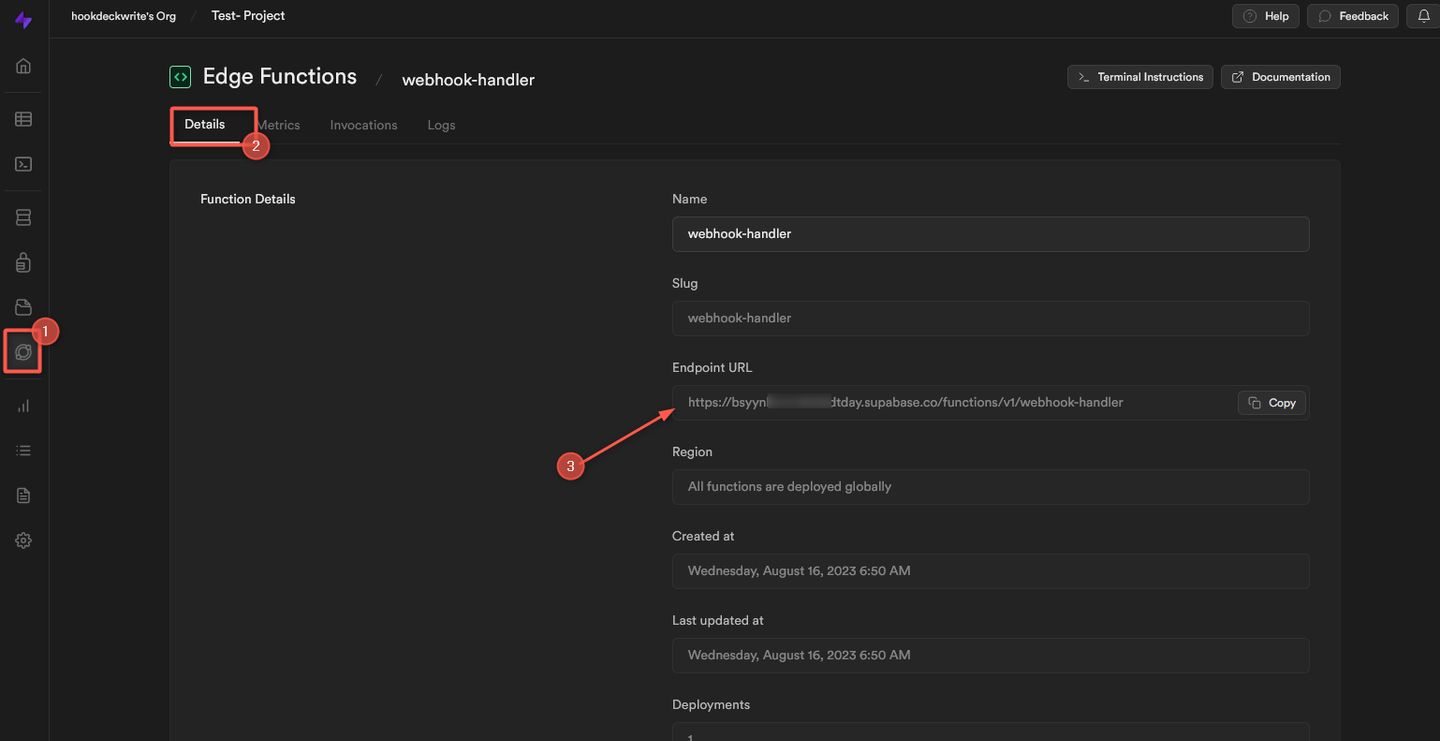This screenshot has height=741, width=1440.
Task: Open the API Docs document icon
Action: tap(22, 495)
